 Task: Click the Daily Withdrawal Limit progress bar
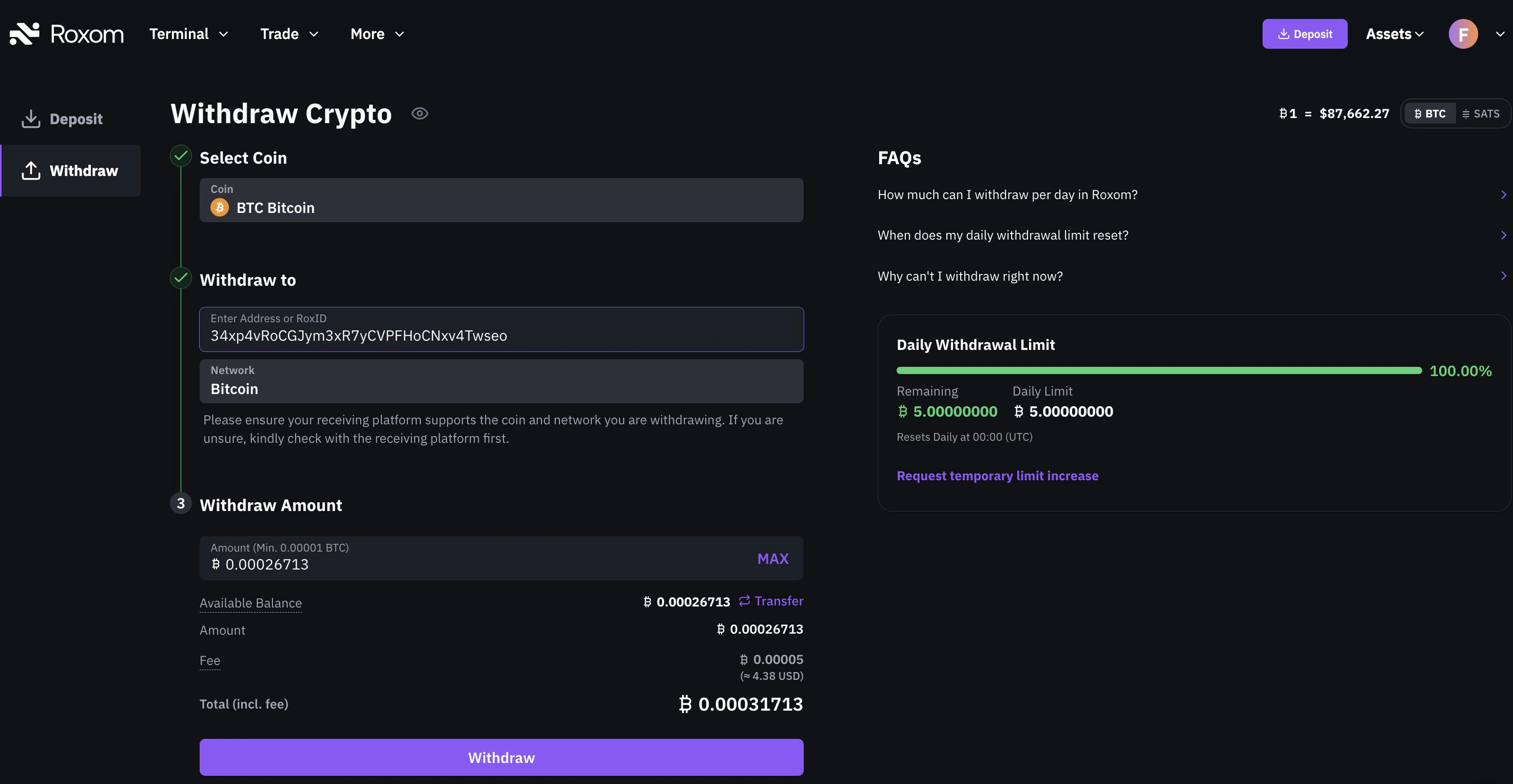pos(1159,370)
